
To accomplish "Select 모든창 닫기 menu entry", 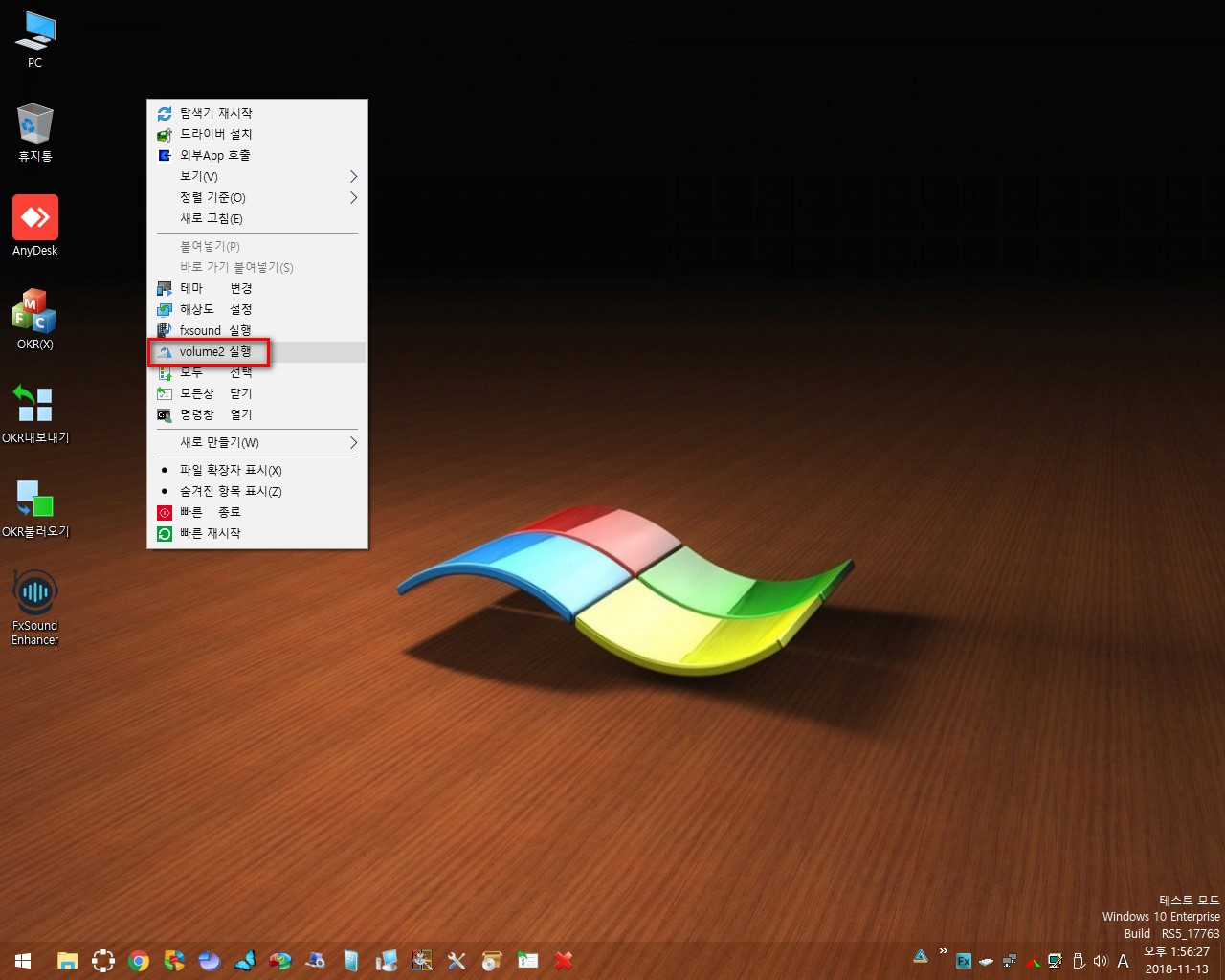I will [x=257, y=393].
